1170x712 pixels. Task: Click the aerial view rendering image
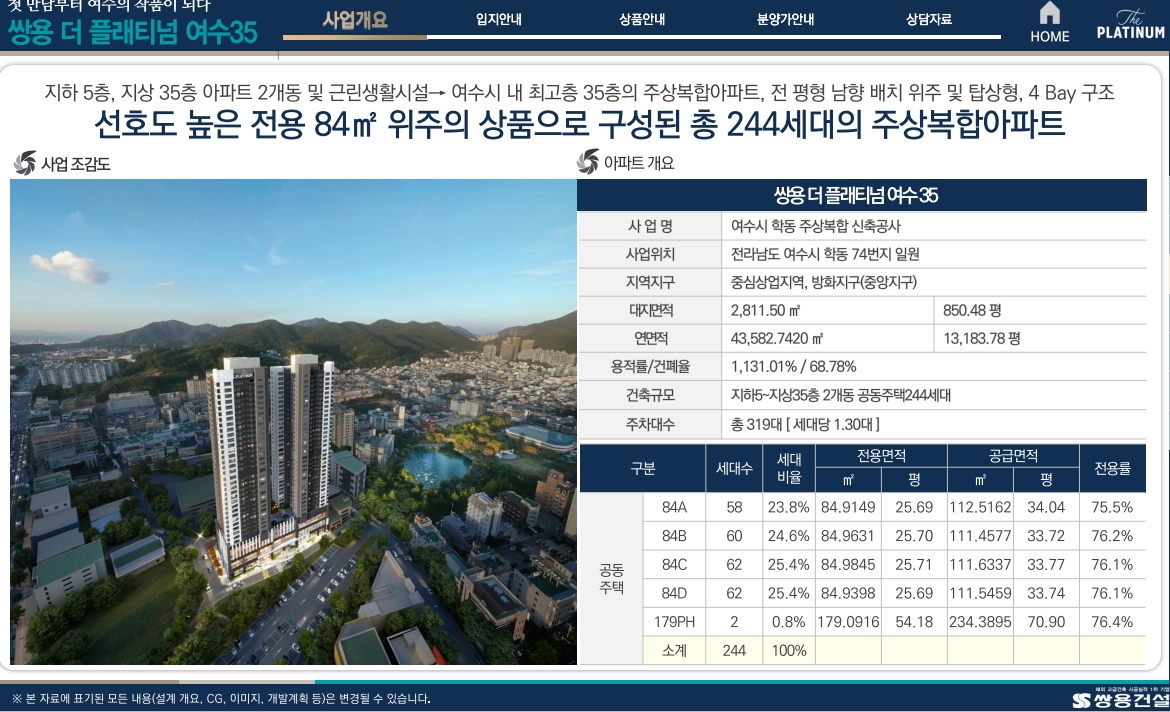(293, 422)
